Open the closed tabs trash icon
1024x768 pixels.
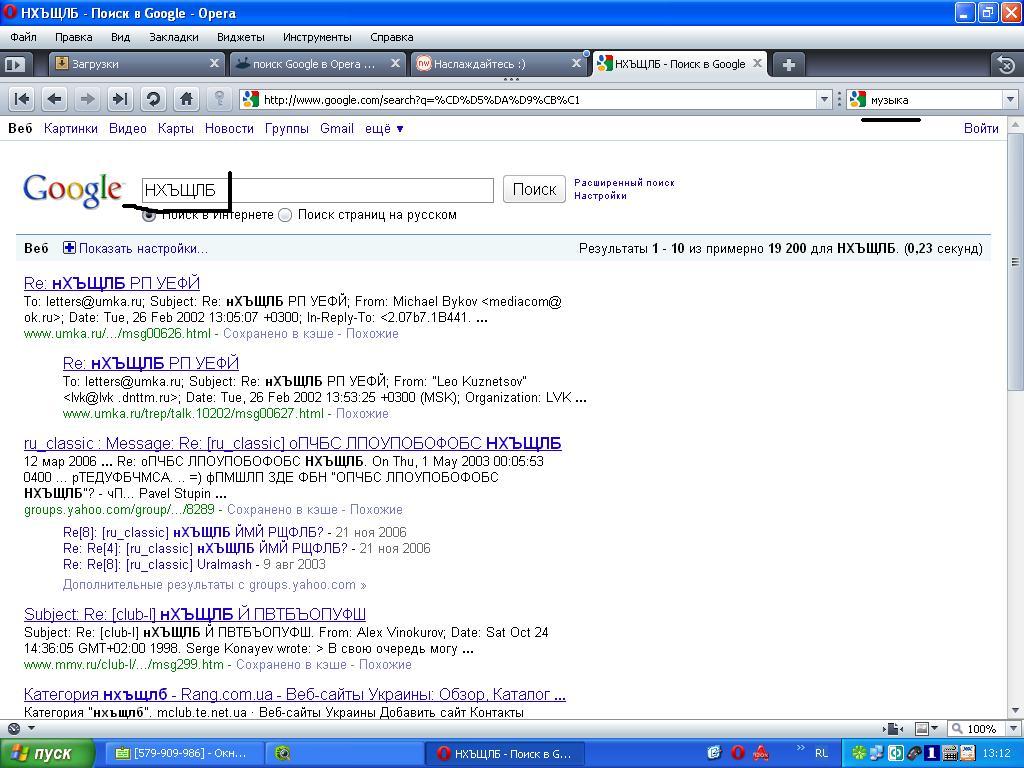point(1006,64)
